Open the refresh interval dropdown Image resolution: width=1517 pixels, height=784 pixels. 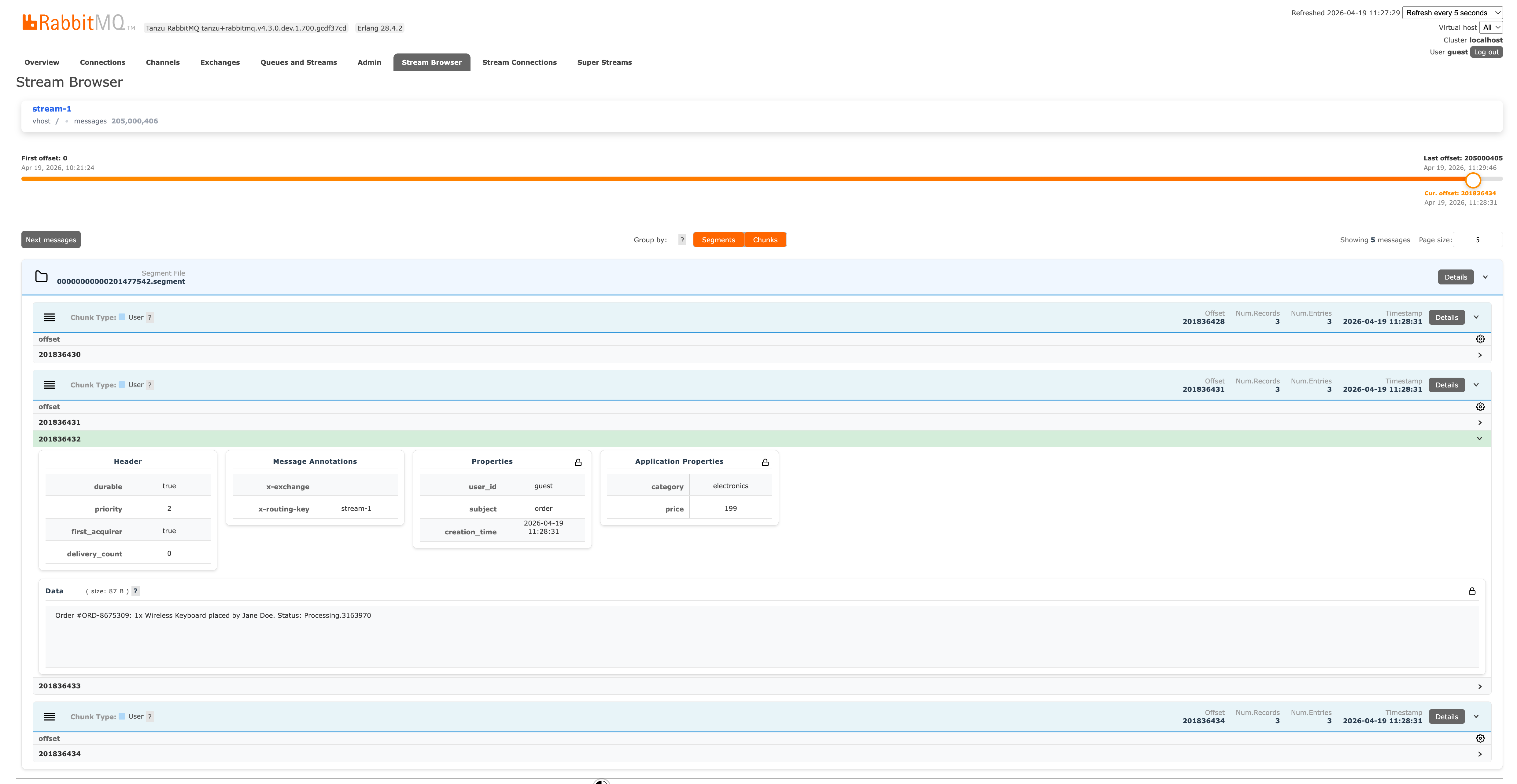click(1452, 12)
